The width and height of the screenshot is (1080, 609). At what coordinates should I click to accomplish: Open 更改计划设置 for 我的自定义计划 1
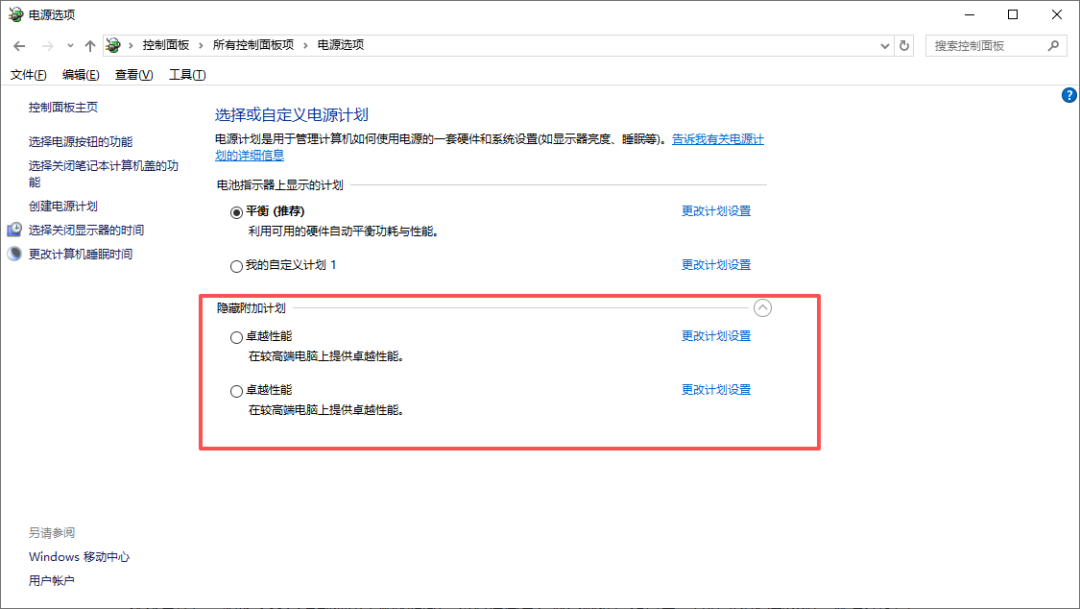click(716, 265)
